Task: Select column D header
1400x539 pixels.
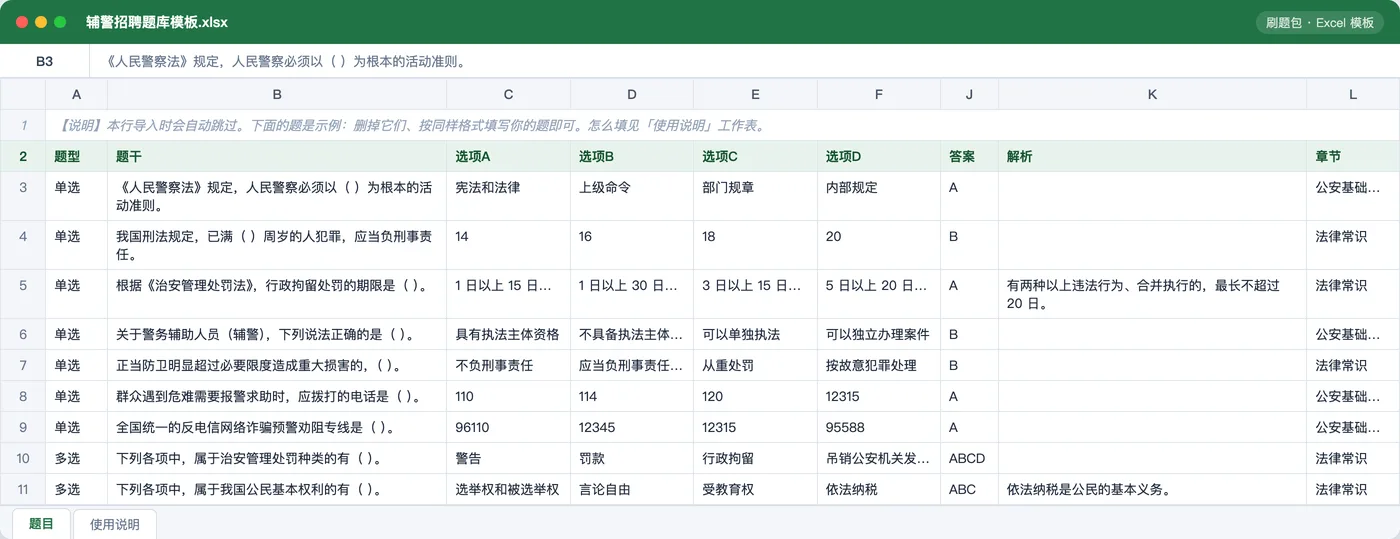Action: click(632, 94)
